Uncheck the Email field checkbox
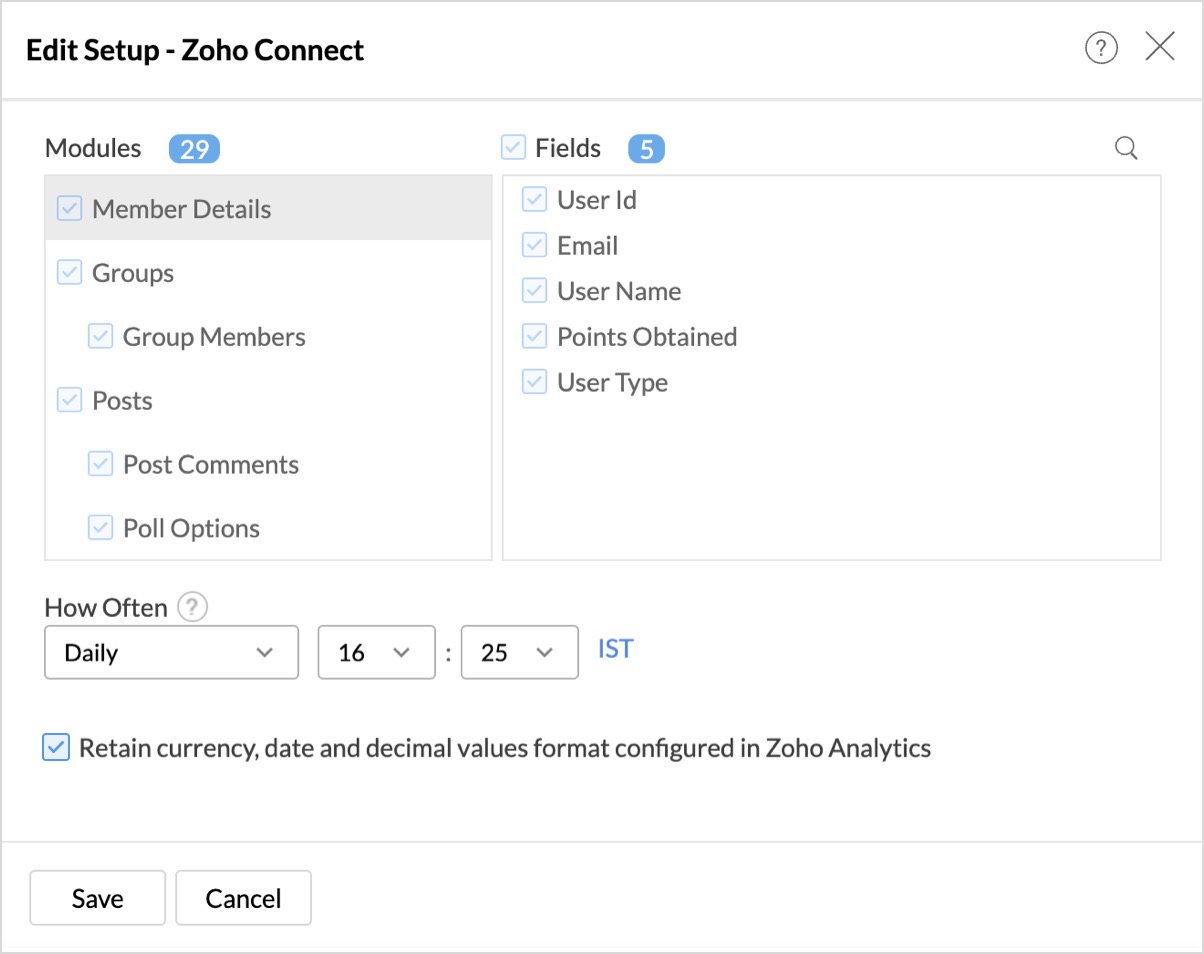 coord(535,246)
